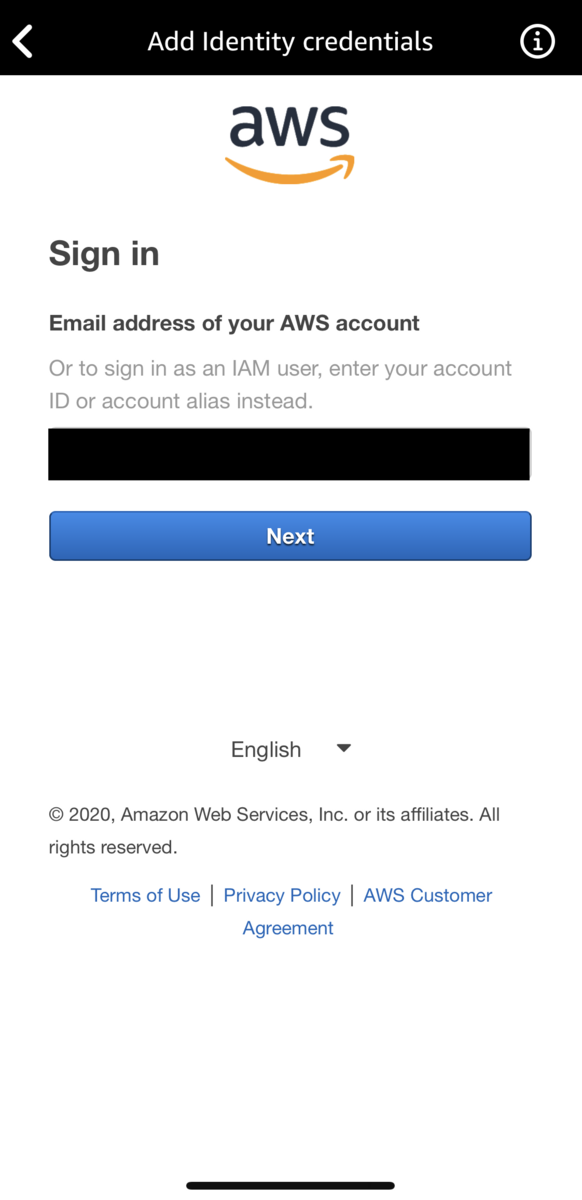Click the orange smile arrow under aws
The image size is (582, 1200).
290,169
